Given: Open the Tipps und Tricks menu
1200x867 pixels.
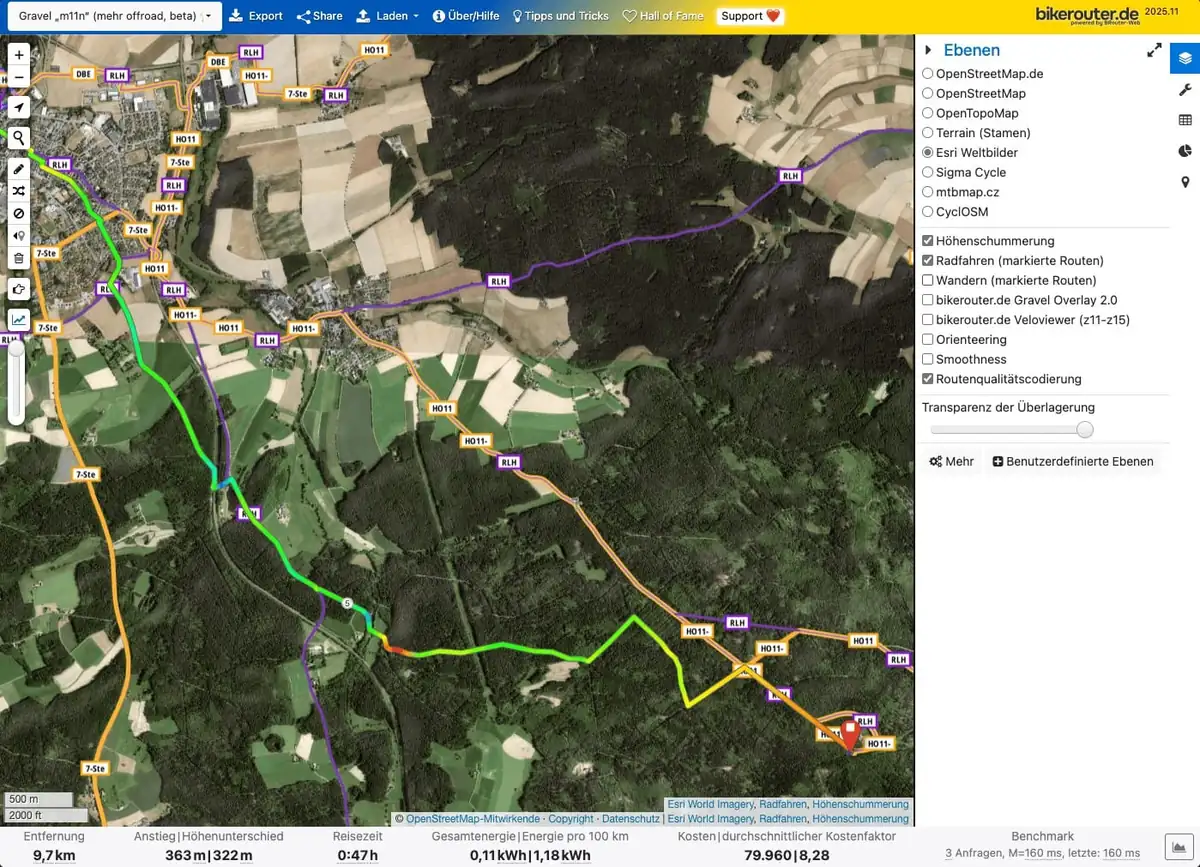Looking at the screenshot, I should point(561,16).
